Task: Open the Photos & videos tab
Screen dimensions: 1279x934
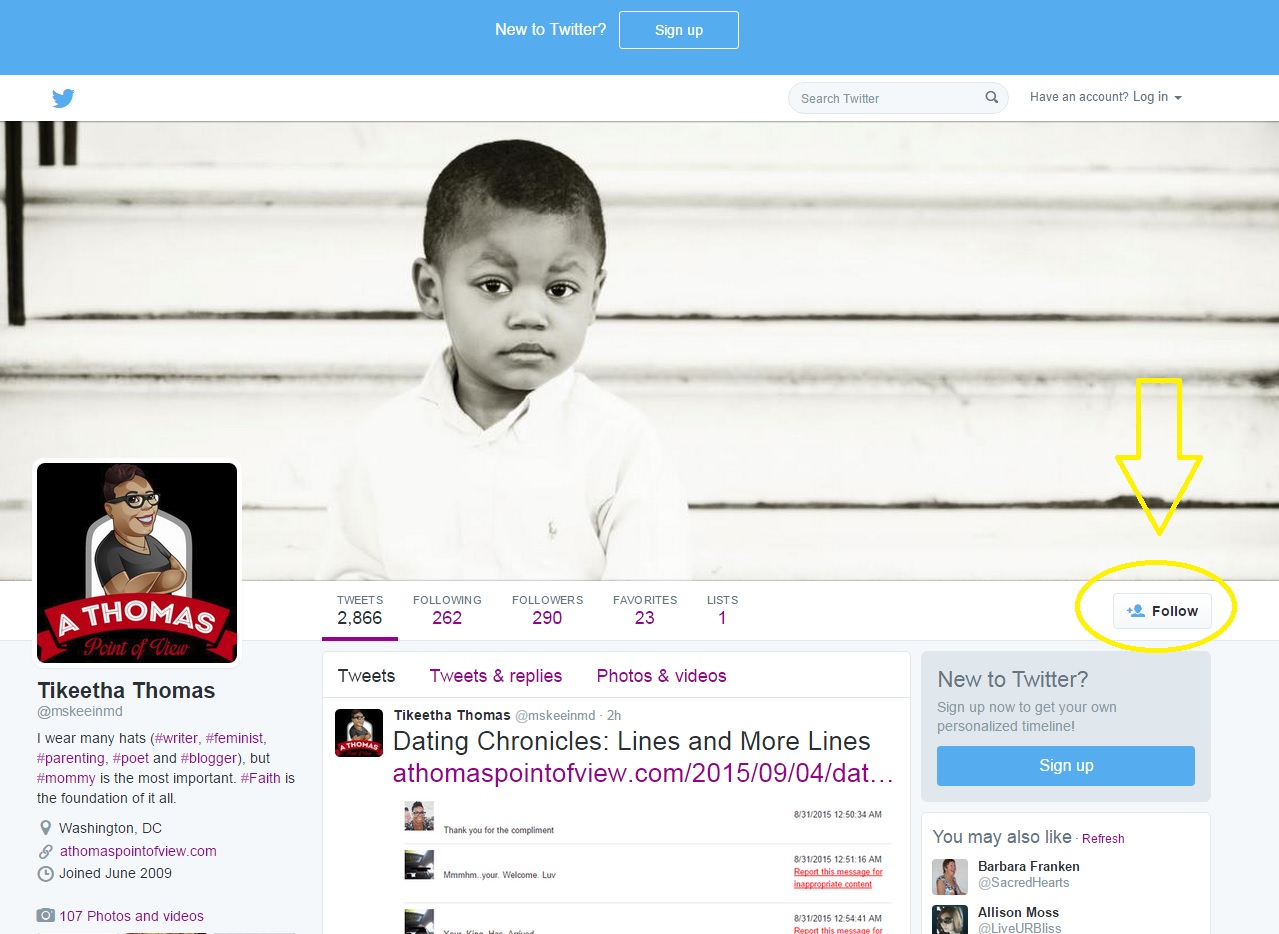Action: [661, 676]
